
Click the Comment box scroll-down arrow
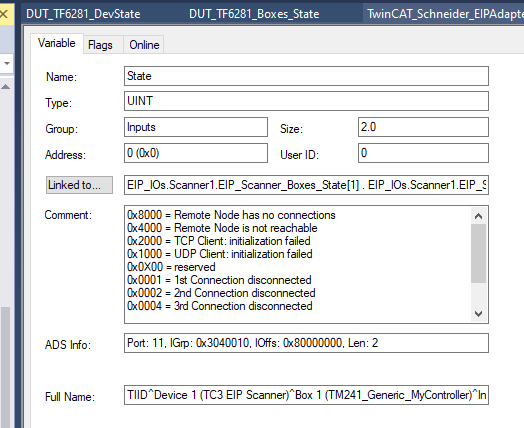[479, 314]
